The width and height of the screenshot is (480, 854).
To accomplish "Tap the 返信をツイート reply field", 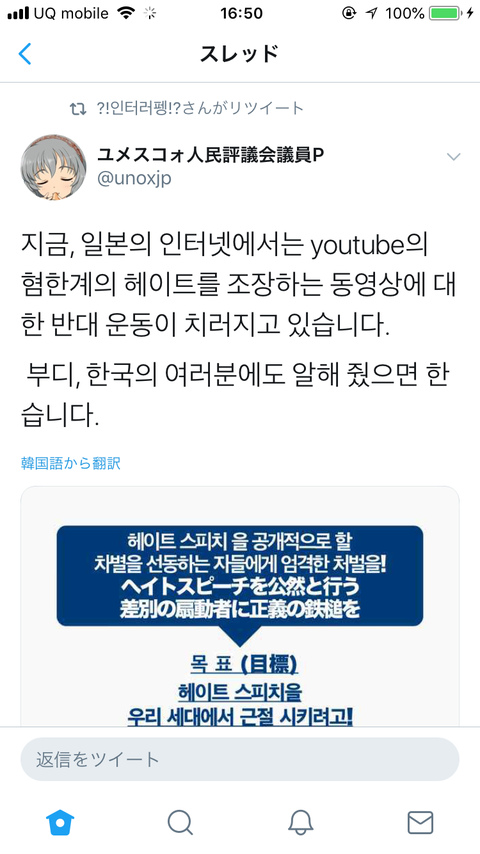I will tap(240, 759).
